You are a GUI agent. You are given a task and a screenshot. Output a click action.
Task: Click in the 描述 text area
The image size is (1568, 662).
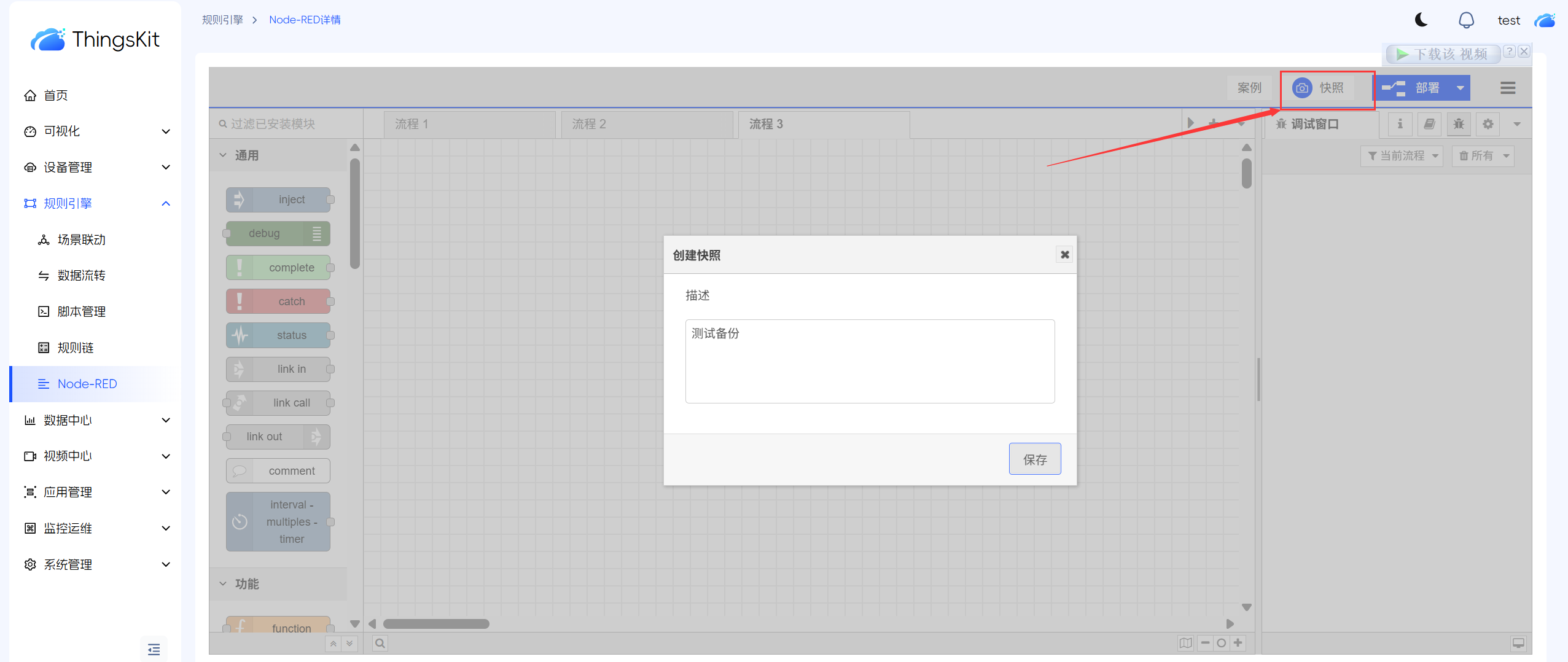[870, 361]
